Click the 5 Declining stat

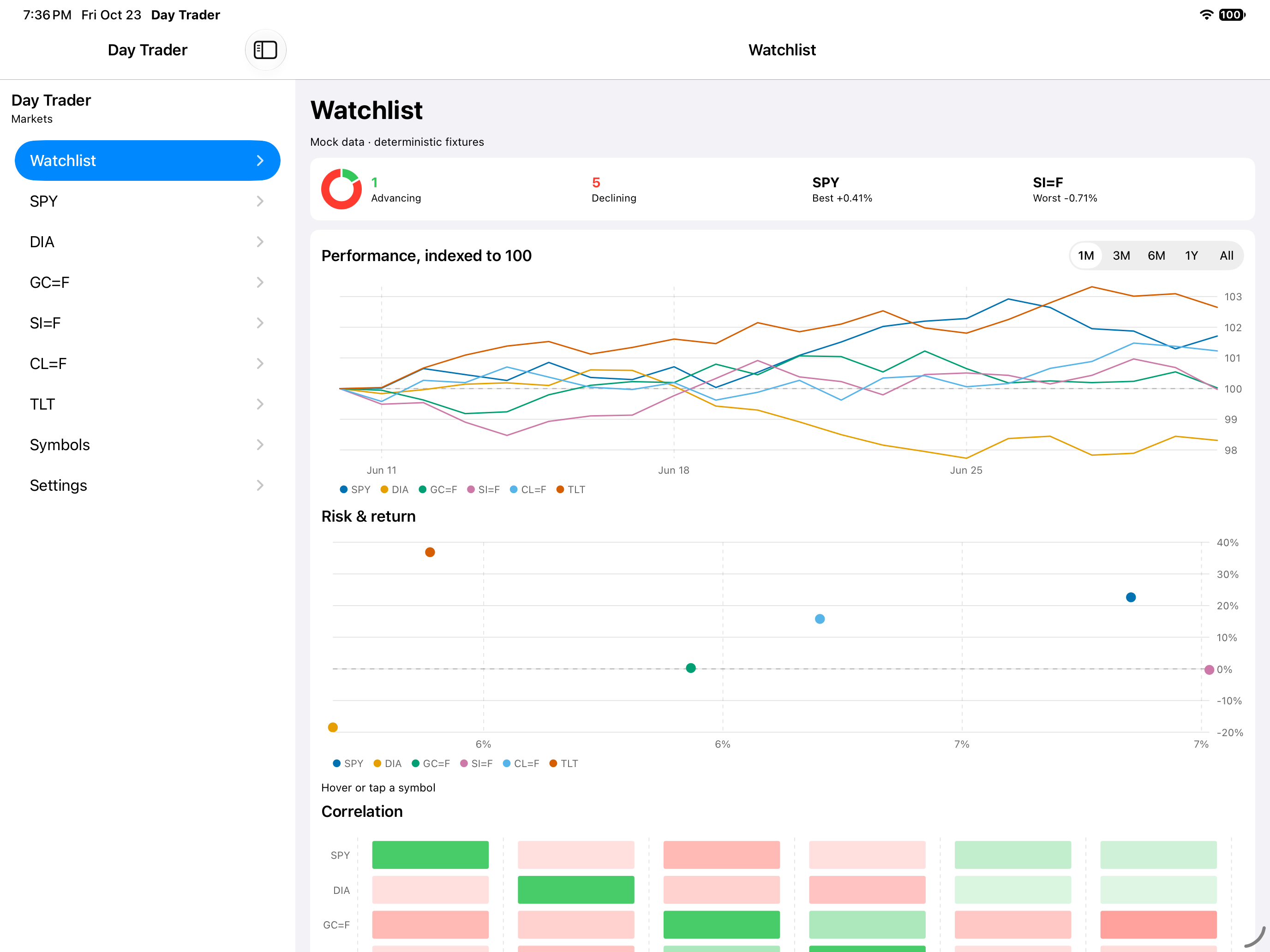[614, 190]
